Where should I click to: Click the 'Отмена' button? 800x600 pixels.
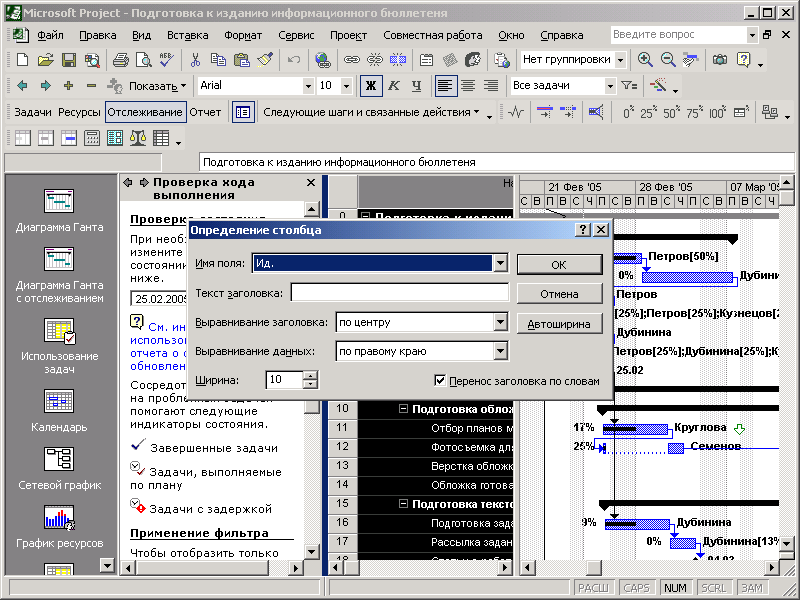(559, 294)
